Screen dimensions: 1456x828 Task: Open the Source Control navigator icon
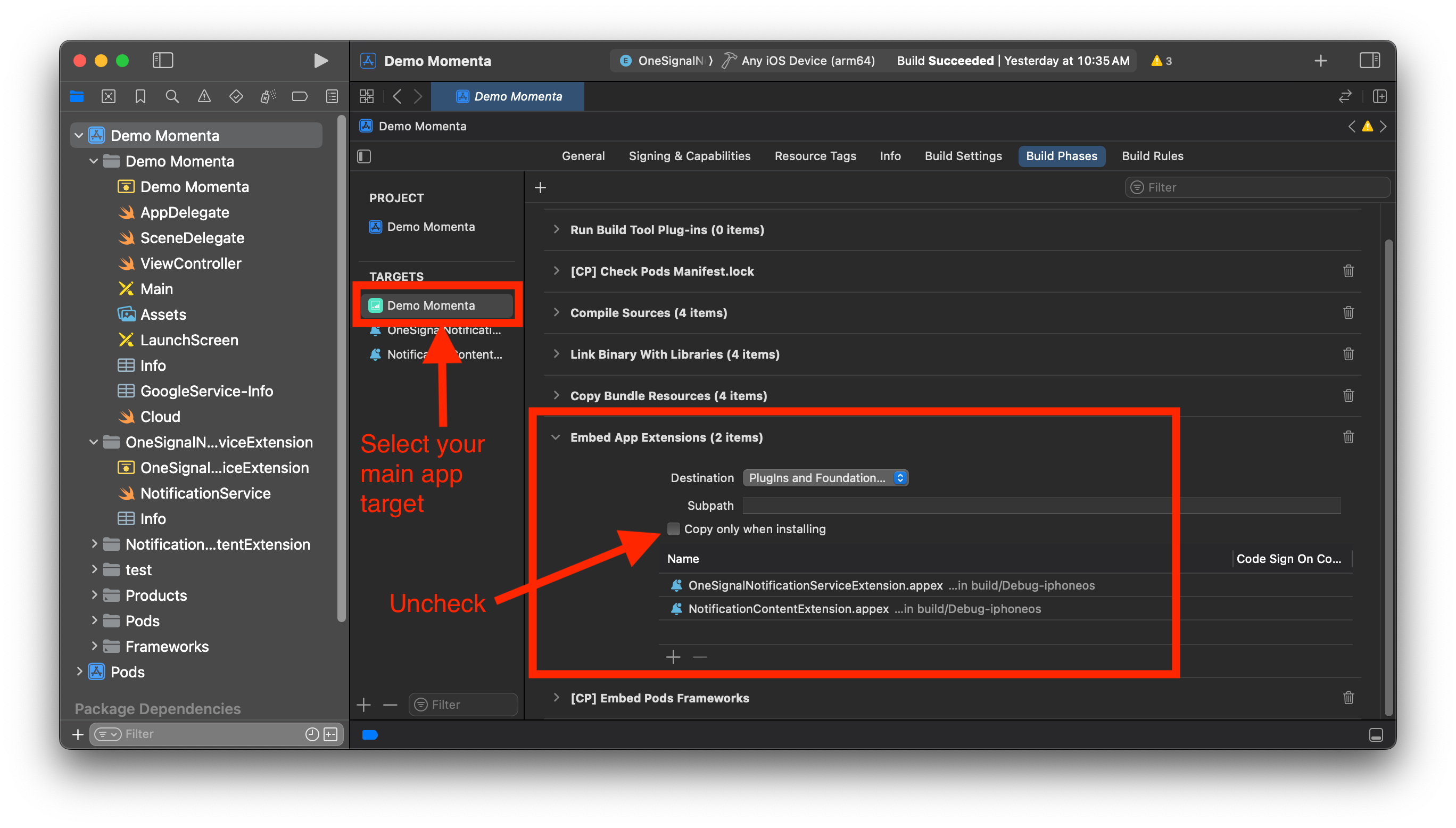point(109,97)
